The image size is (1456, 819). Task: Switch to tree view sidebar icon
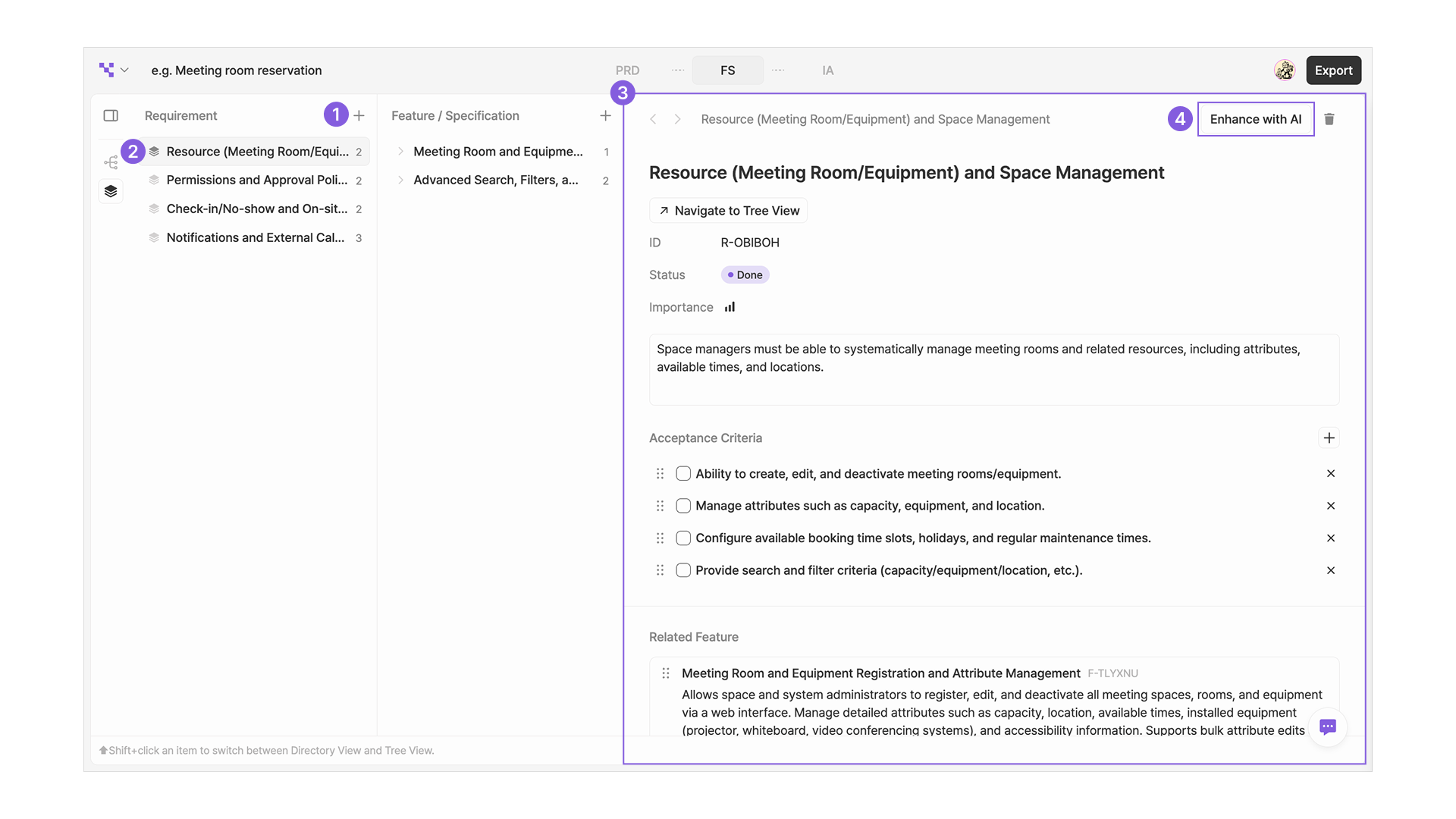point(111,162)
